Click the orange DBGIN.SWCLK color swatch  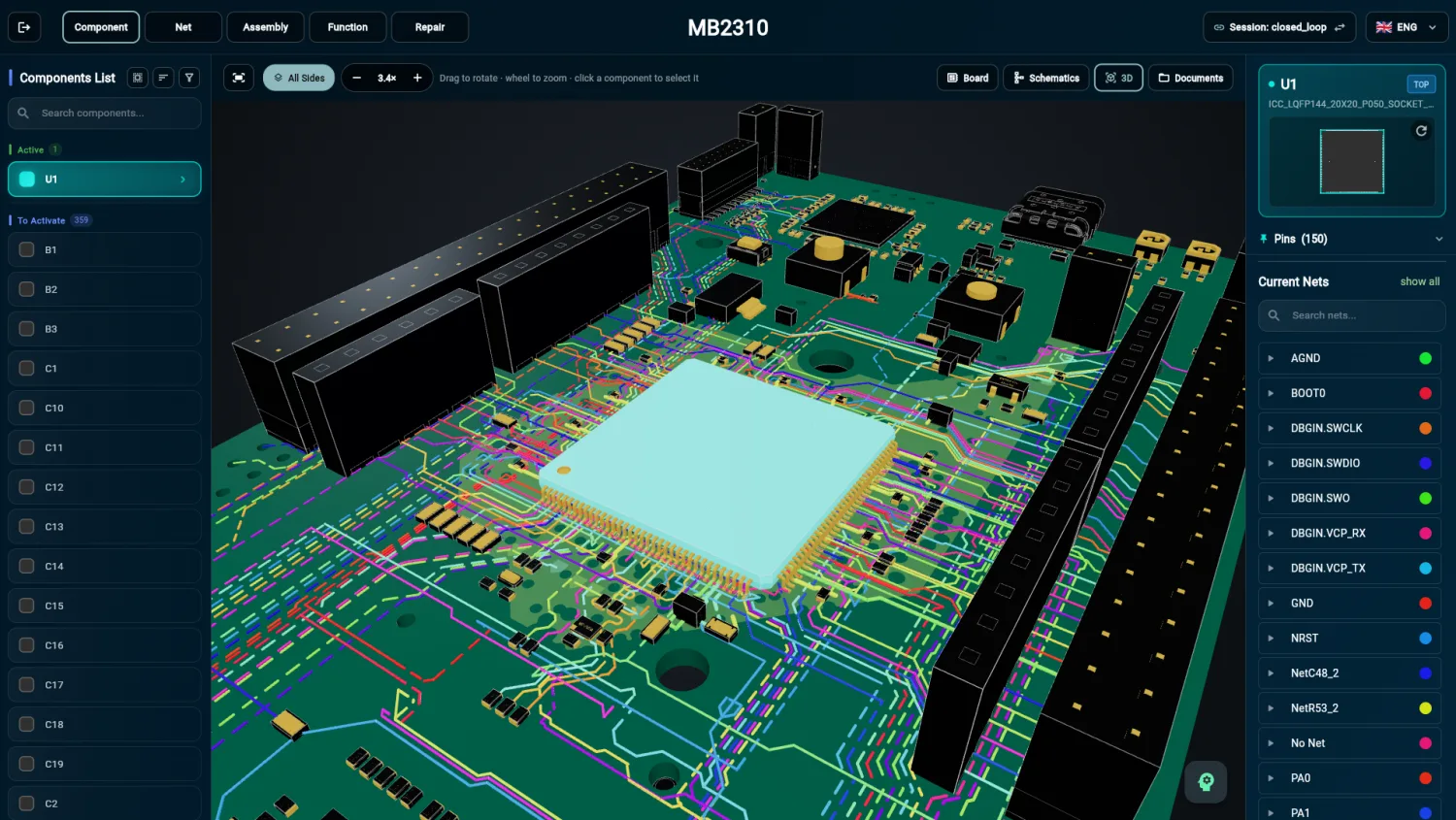pyautogui.click(x=1425, y=428)
